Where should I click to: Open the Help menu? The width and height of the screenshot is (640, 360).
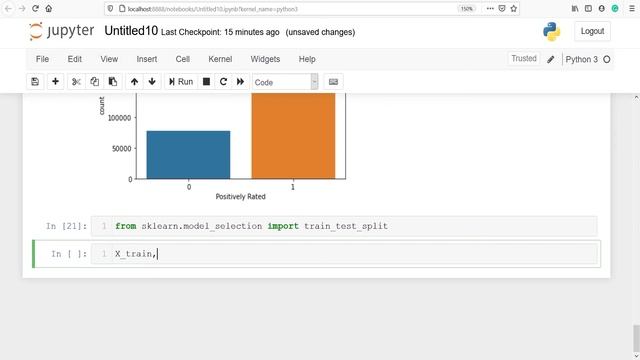coord(307,59)
